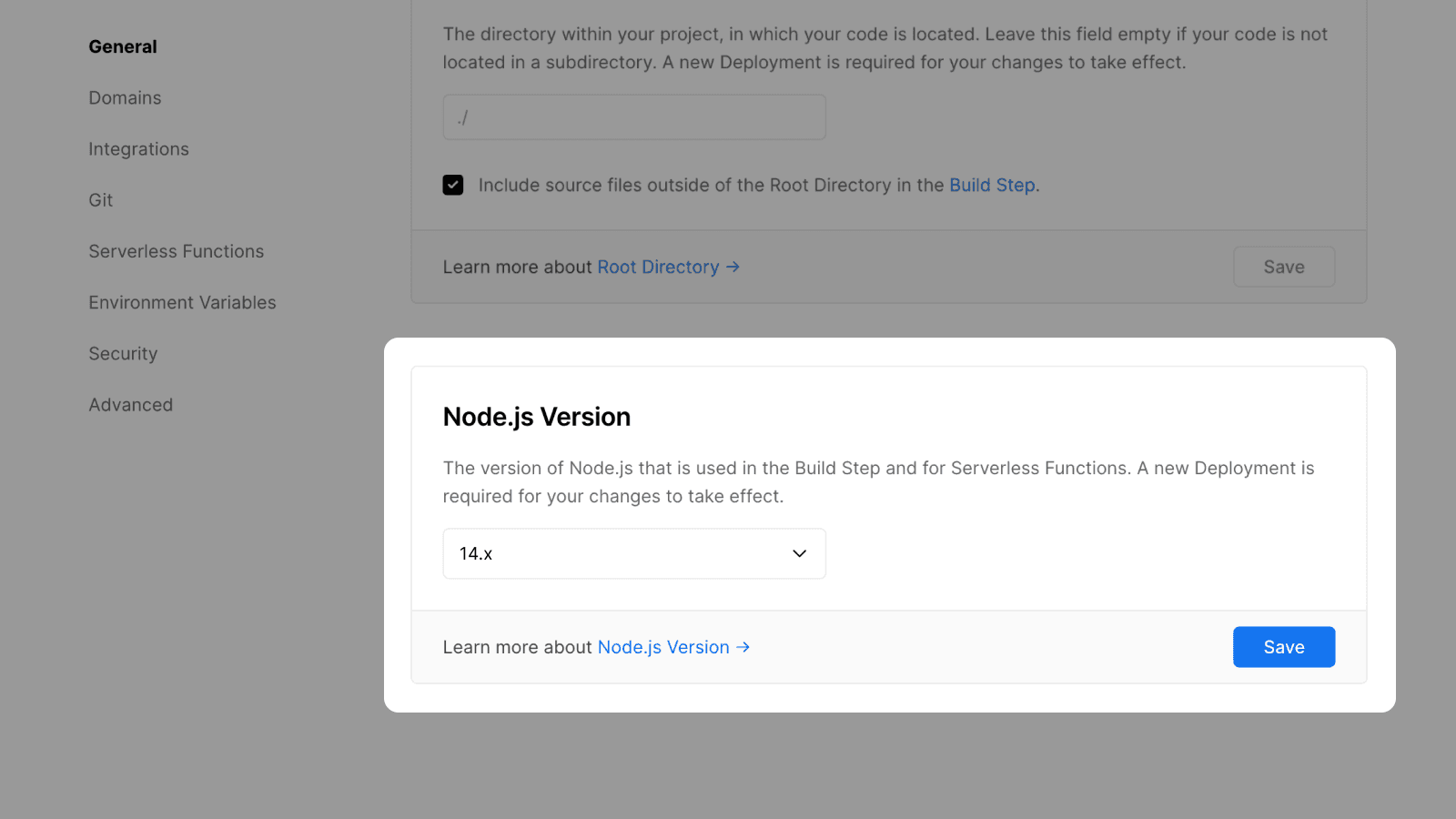This screenshot has width=1456, height=819.
Task: Click inside the Root Directory input field
Action: pos(633,116)
